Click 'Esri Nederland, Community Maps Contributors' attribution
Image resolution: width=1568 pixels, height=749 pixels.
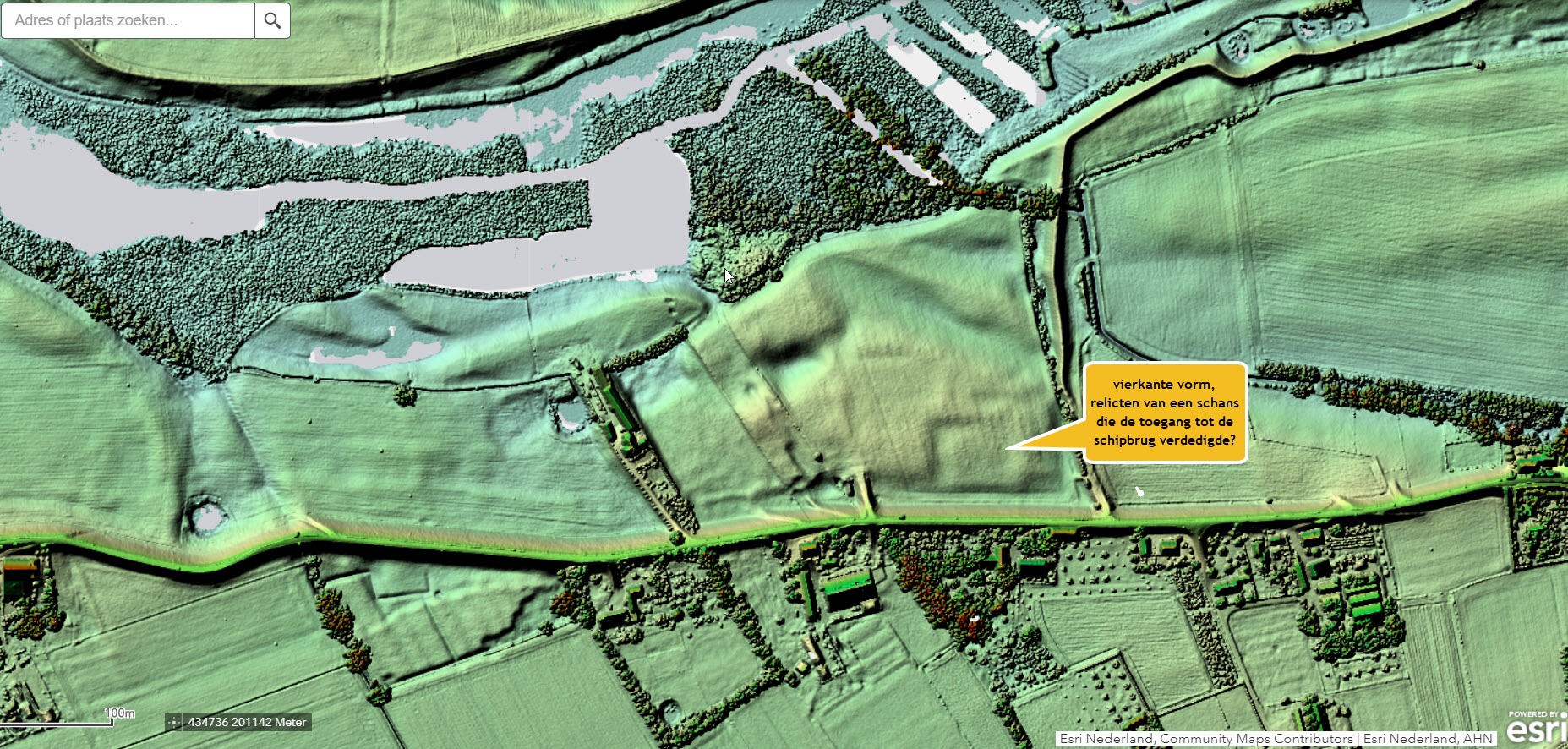[1206, 739]
